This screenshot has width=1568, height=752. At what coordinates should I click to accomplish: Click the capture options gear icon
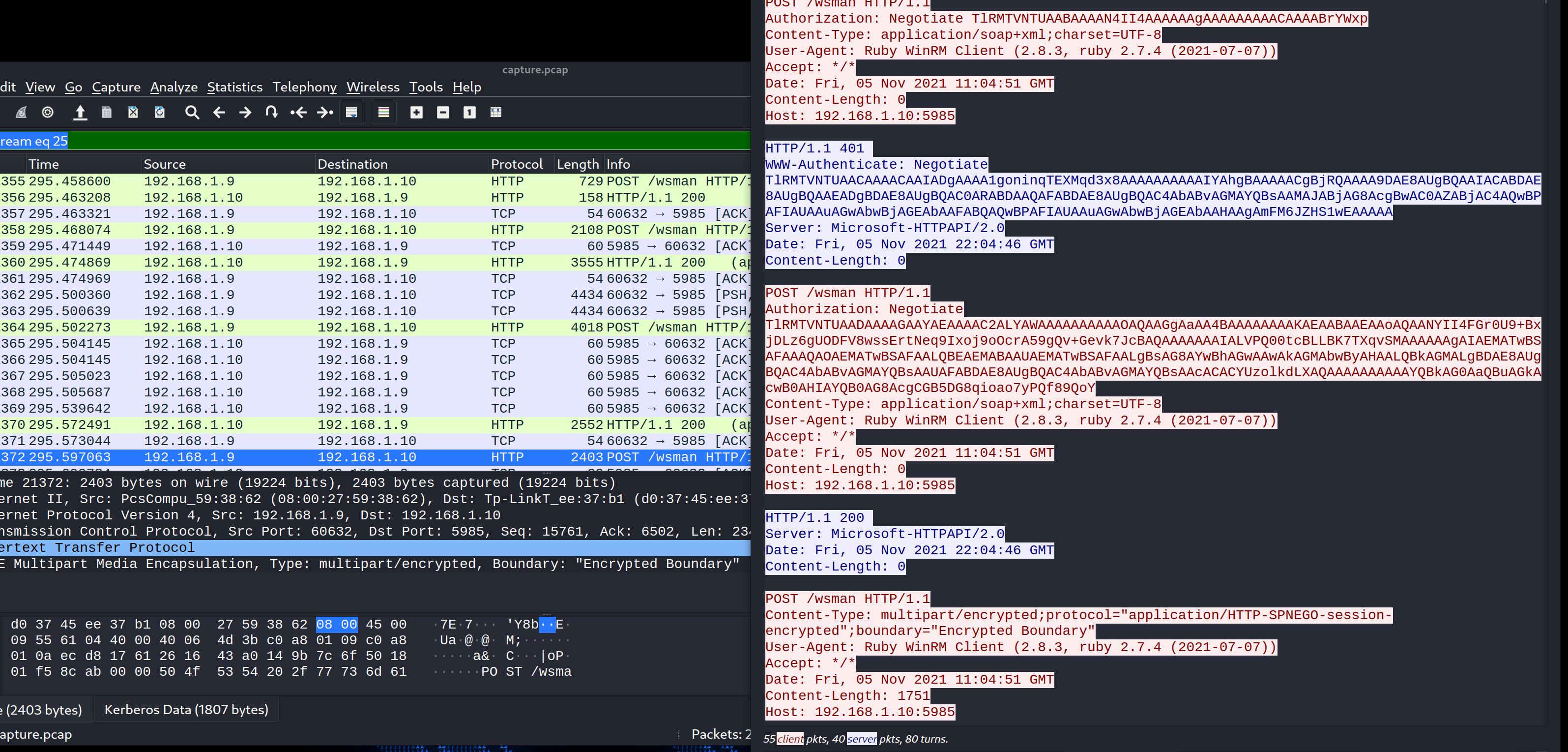(48, 112)
